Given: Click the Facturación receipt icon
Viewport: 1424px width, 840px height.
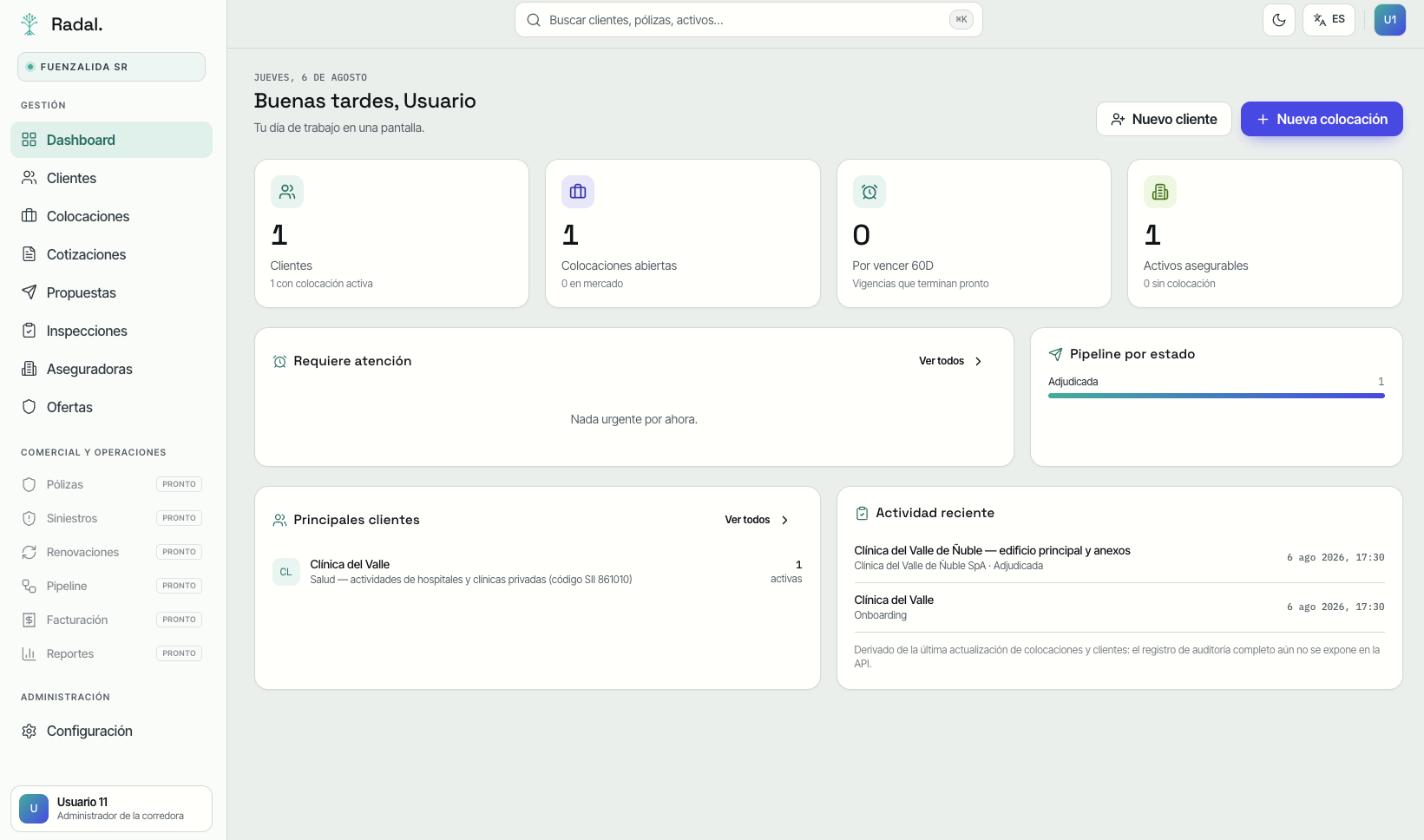Looking at the screenshot, I should tap(30, 620).
